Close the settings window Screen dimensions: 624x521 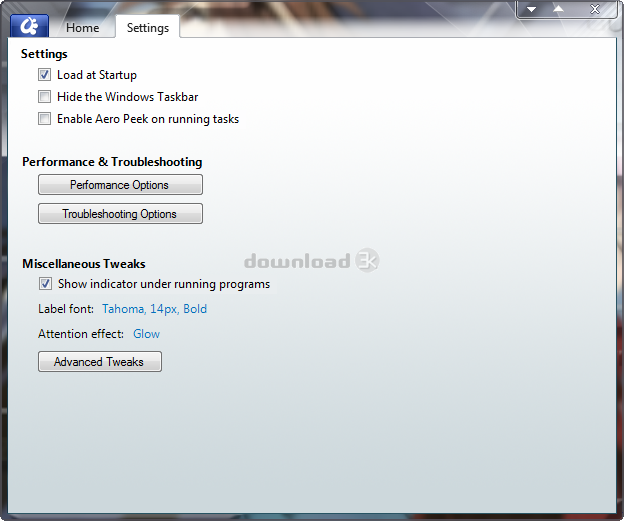click(x=595, y=9)
